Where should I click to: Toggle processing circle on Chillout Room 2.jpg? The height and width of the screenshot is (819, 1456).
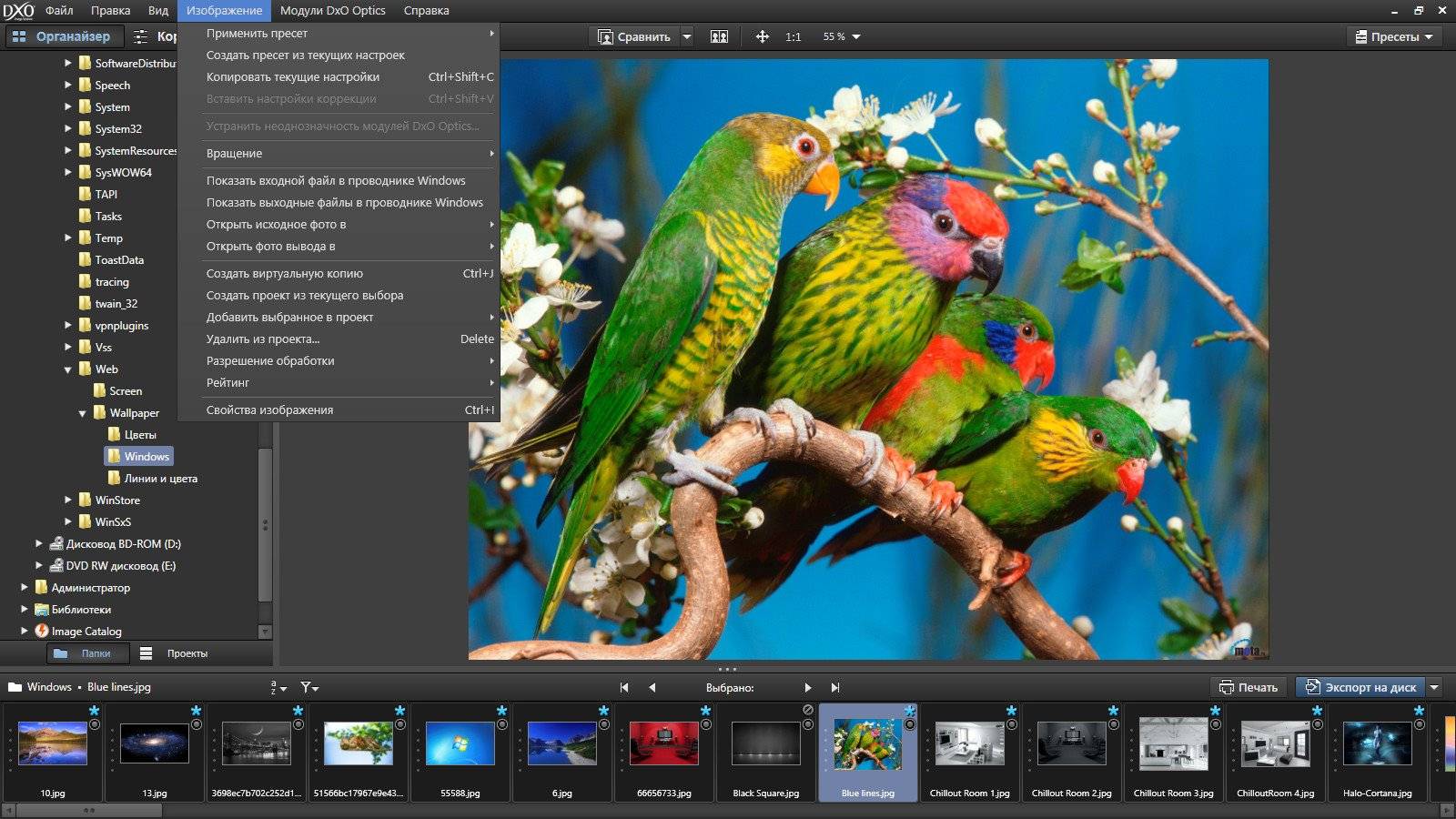point(1114,725)
